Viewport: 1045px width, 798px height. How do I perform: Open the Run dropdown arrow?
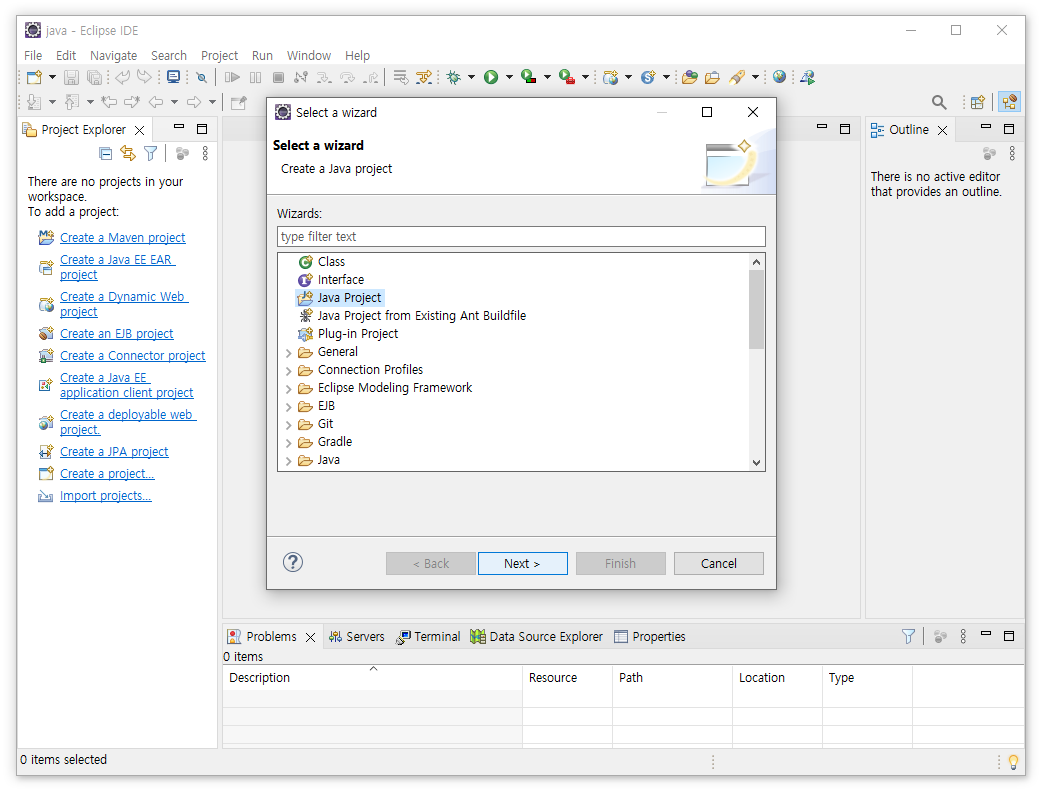509,77
